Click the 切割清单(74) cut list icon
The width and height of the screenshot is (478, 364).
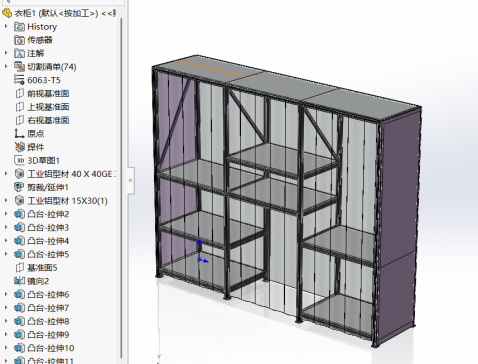coord(19,67)
